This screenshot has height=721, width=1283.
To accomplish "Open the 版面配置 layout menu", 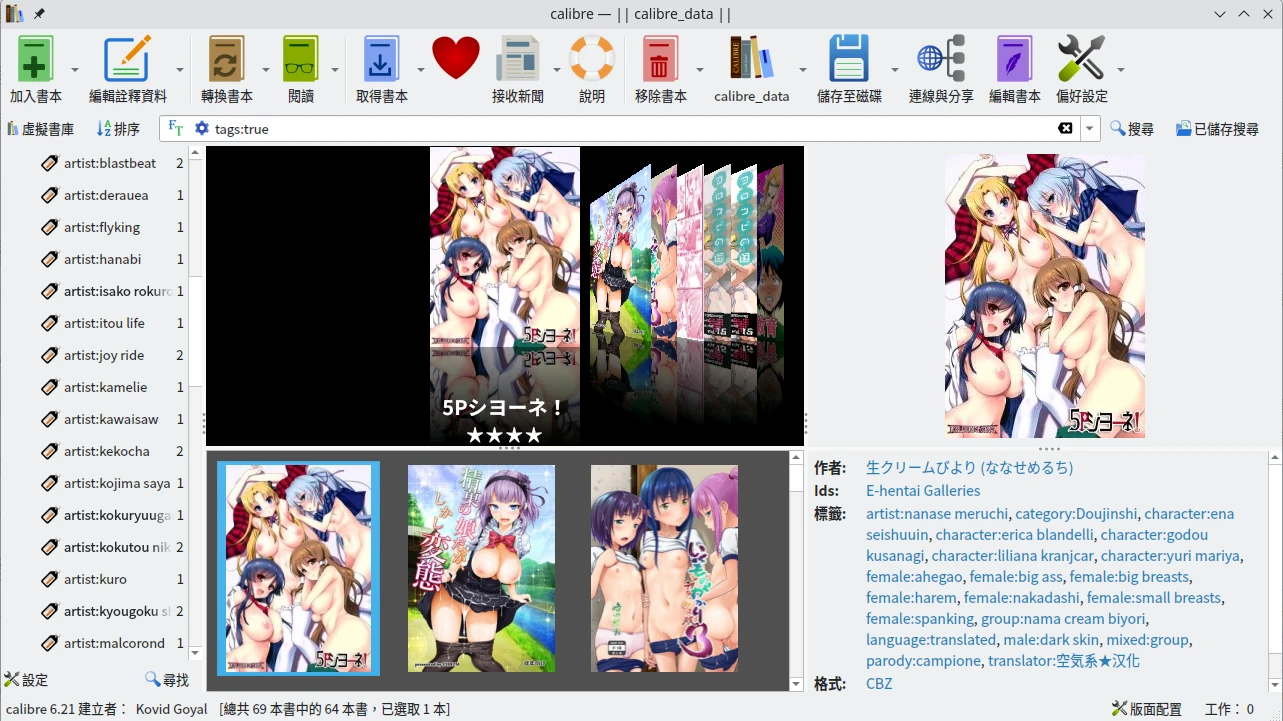I will [1147, 709].
